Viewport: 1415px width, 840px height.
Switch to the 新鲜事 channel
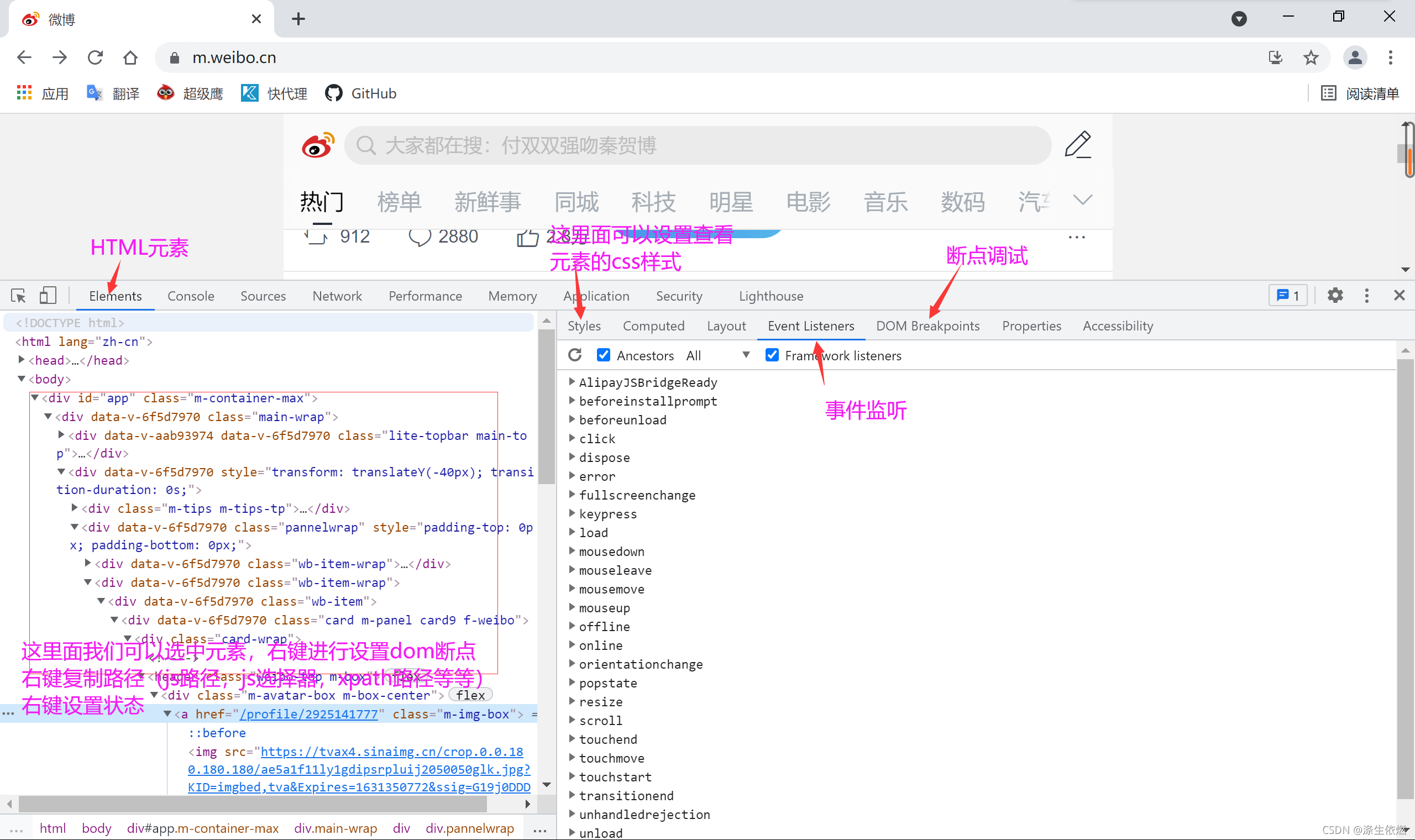488,202
